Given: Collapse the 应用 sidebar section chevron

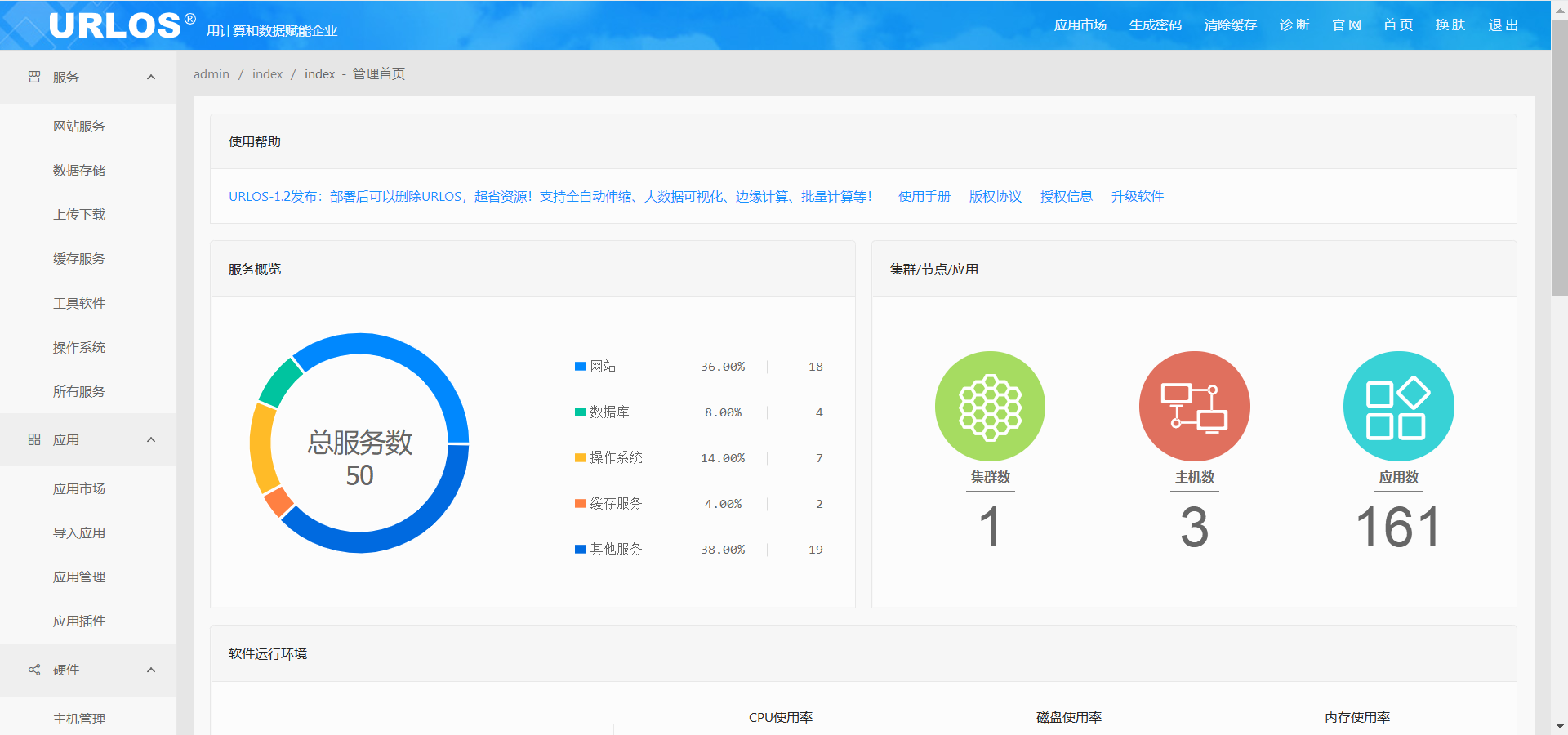Looking at the screenshot, I should 151,439.
